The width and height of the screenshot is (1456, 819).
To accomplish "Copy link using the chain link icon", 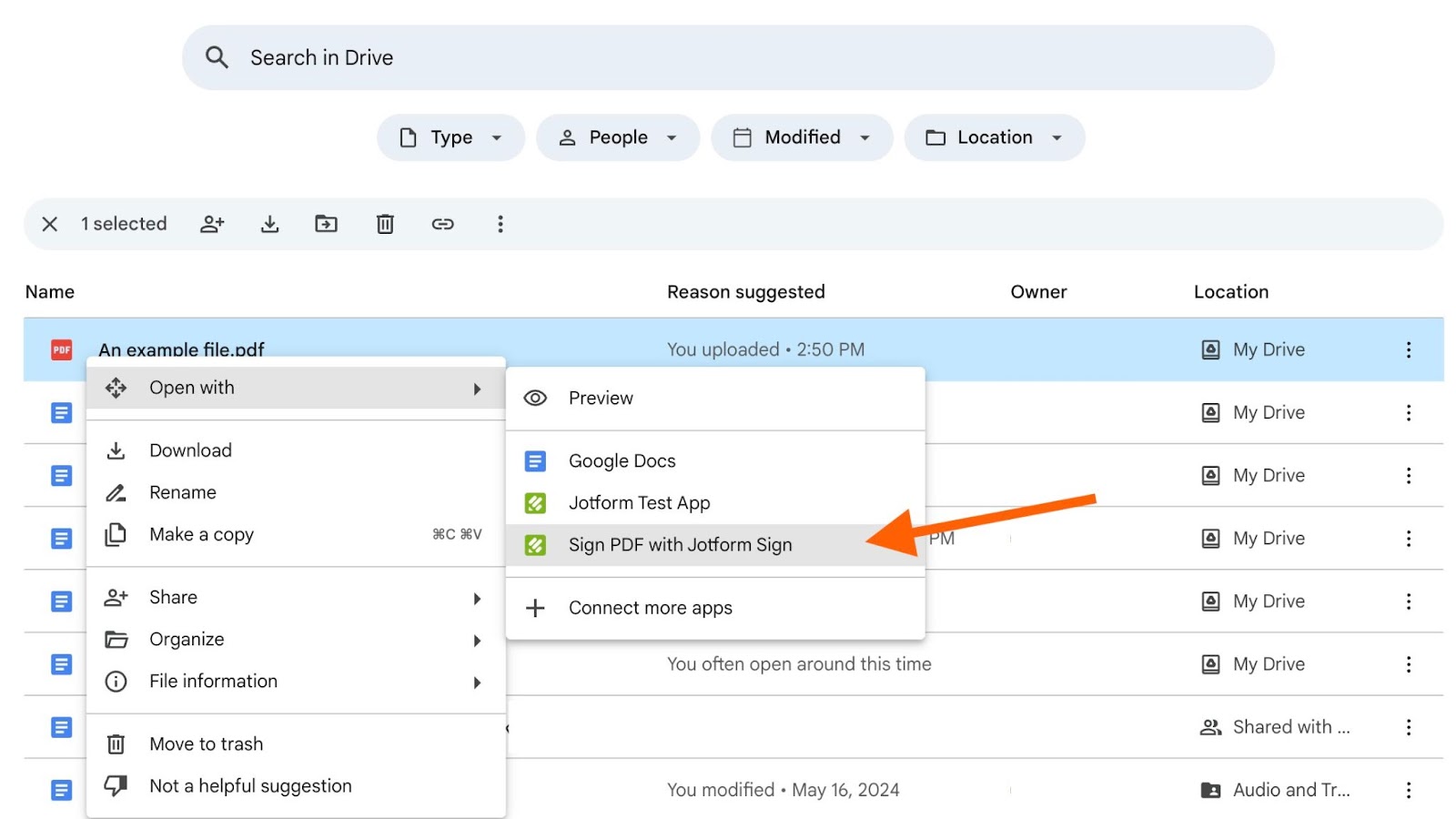I will pos(442,224).
